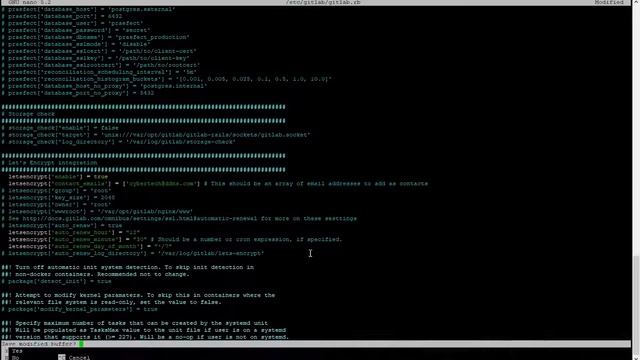Click the storage_check['enable'] = false line
Image resolution: width=640 pixels, height=360 pixels.
click(60, 128)
